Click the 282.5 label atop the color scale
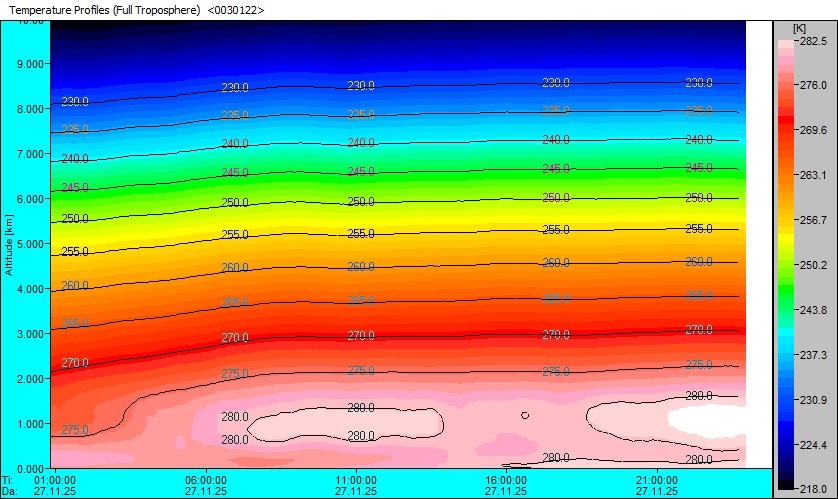Viewport: 838px width, 499px height. 810,42
